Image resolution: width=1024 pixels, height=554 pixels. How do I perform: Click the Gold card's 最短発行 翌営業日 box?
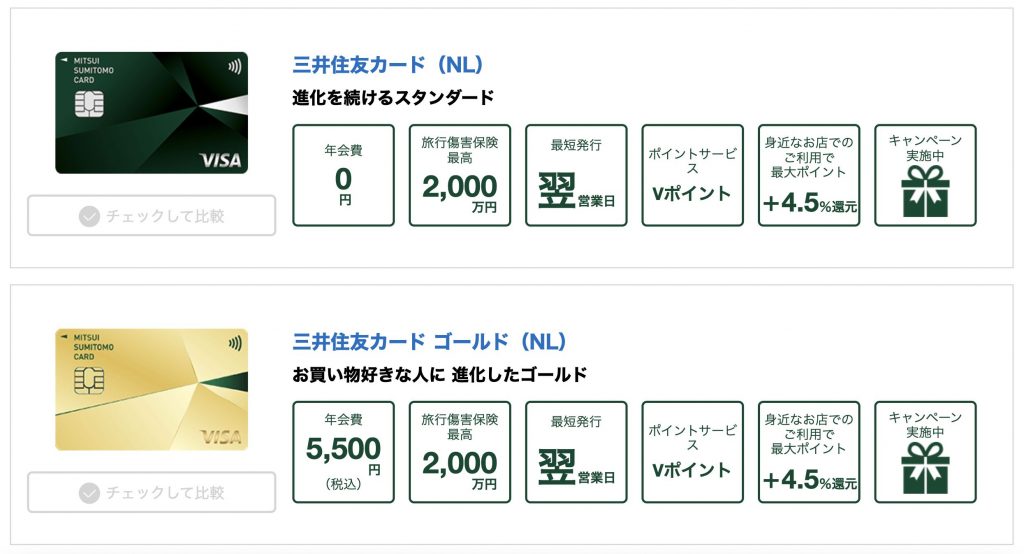pos(576,452)
